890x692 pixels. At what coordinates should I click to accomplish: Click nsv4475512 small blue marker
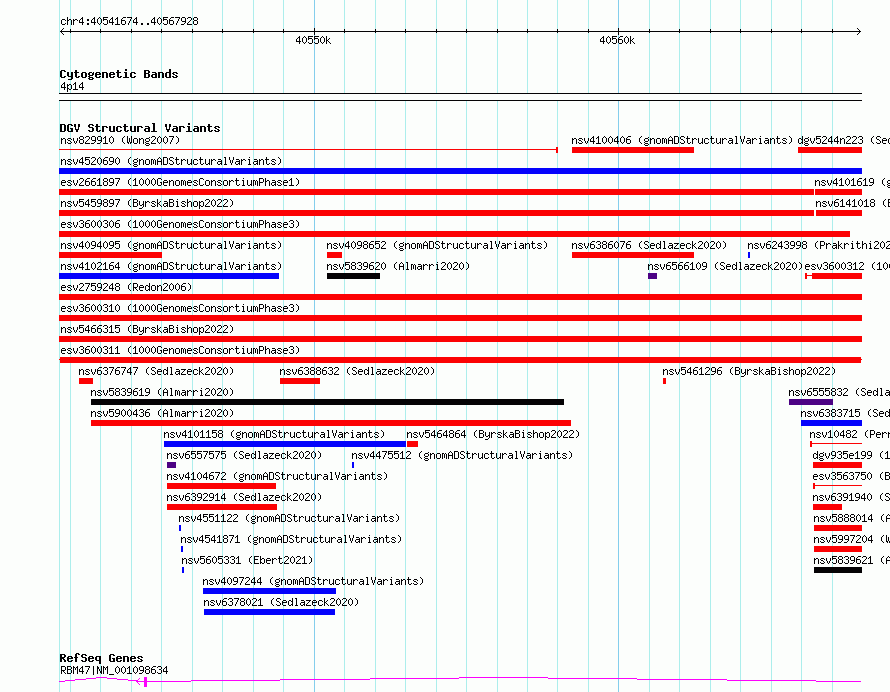coord(353,465)
